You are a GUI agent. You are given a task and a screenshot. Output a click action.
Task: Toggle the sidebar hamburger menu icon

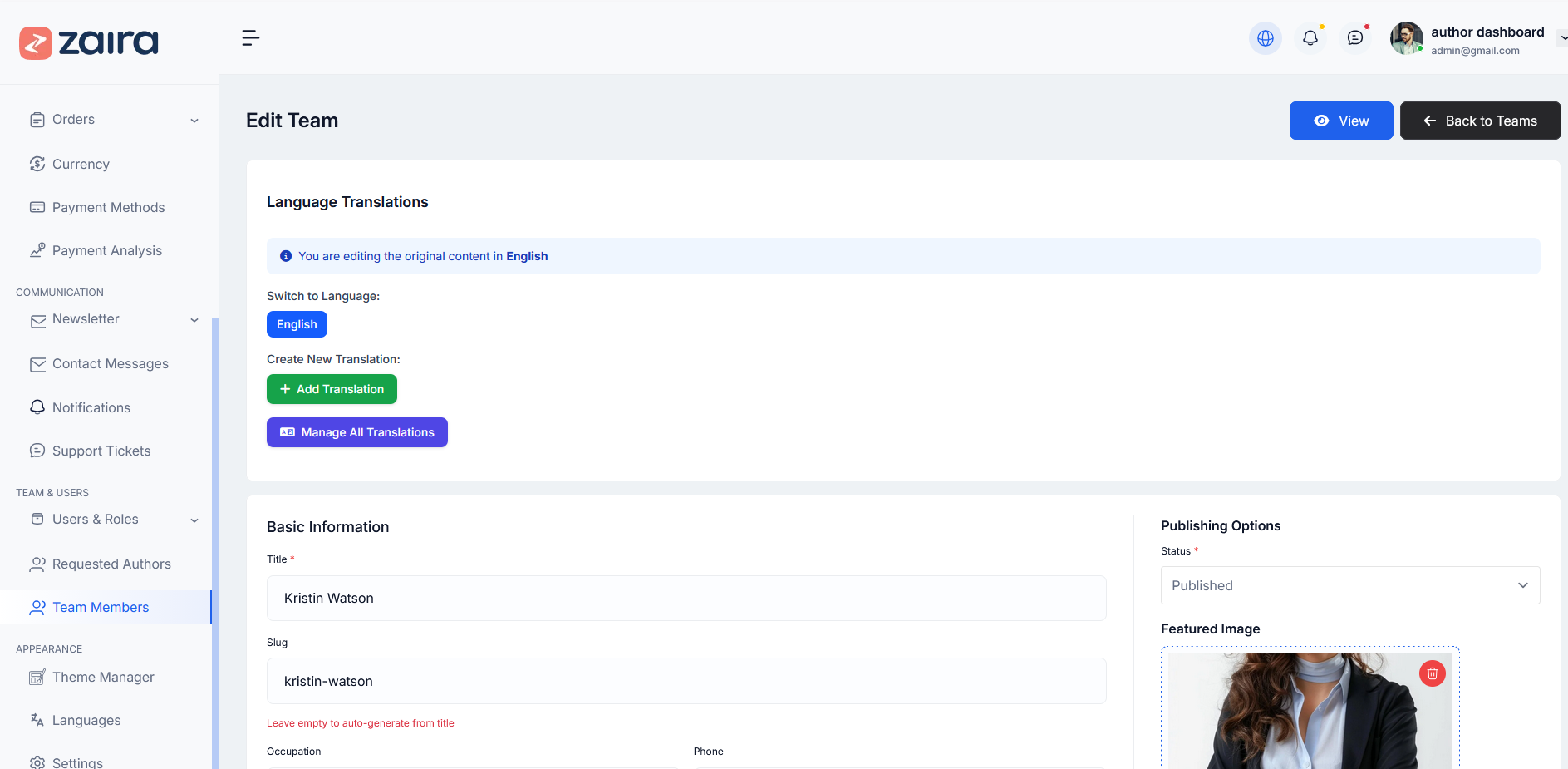pyautogui.click(x=250, y=38)
